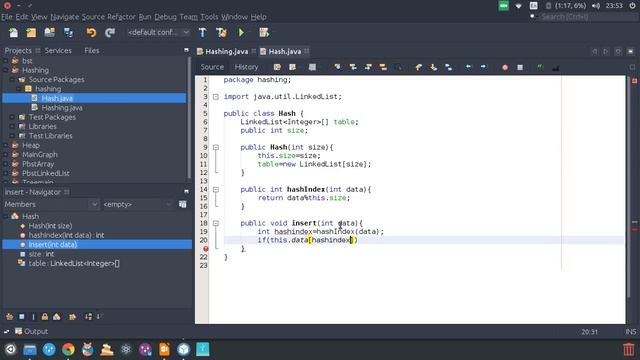Click the Undo toolbar icon
640x360 pixels.
click(91, 33)
